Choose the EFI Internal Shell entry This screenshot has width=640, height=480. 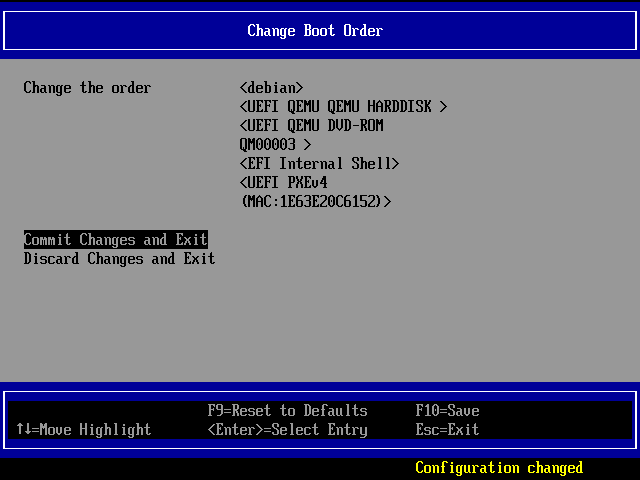319,164
